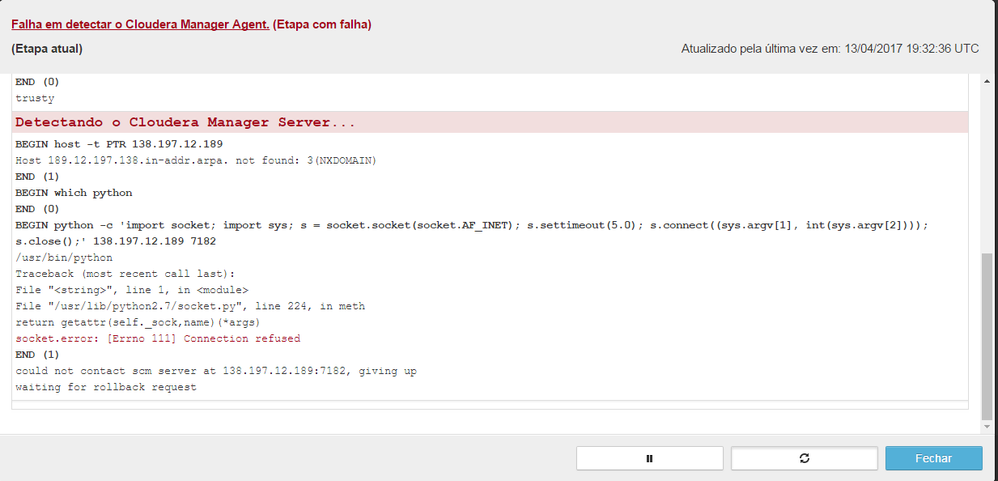Close the dialog with the Fechar button
Screen dimensions: 998x481
(934, 458)
